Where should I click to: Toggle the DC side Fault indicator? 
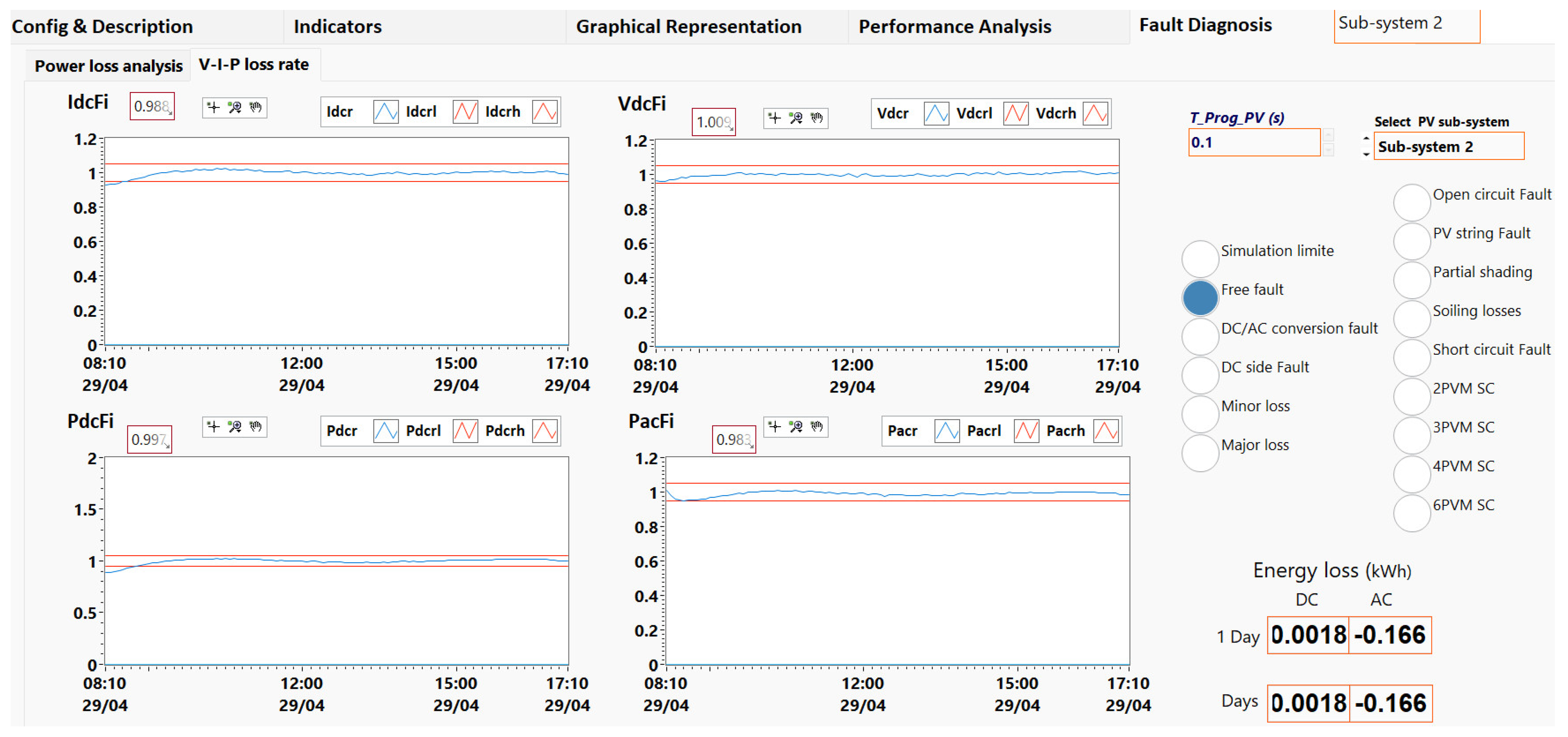pyautogui.click(x=1200, y=375)
